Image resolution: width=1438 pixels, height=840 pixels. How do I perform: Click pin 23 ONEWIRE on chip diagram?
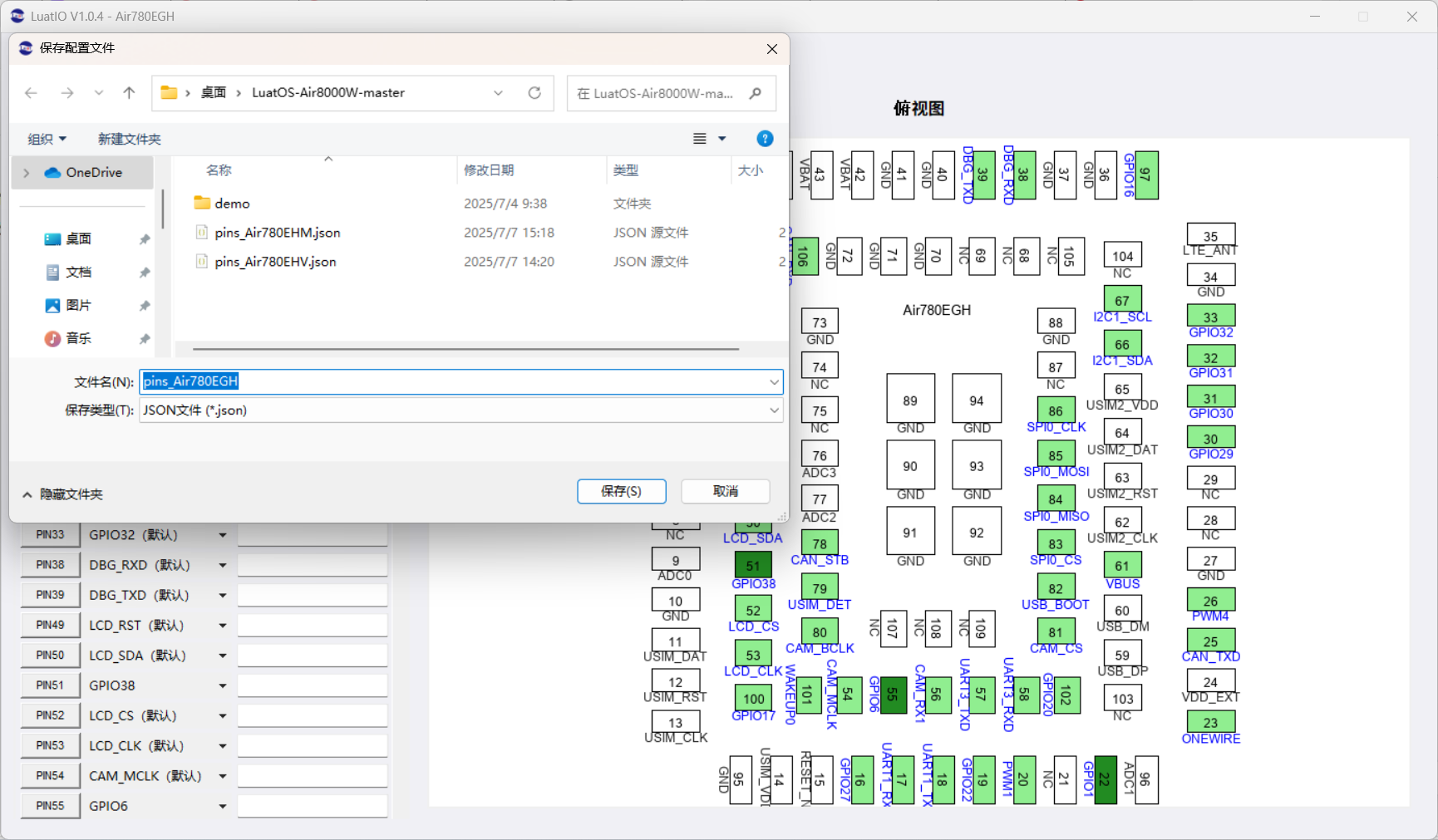point(1211,722)
